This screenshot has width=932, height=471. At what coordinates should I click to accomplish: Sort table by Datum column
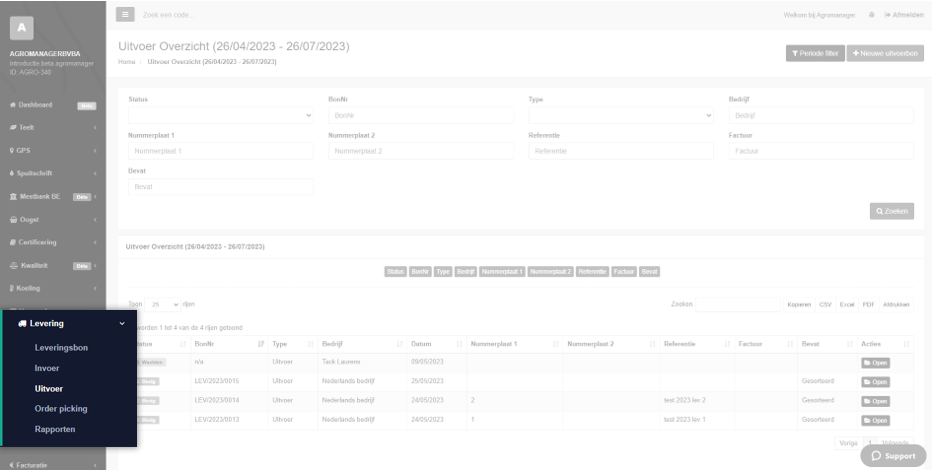[x=436, y=344]
